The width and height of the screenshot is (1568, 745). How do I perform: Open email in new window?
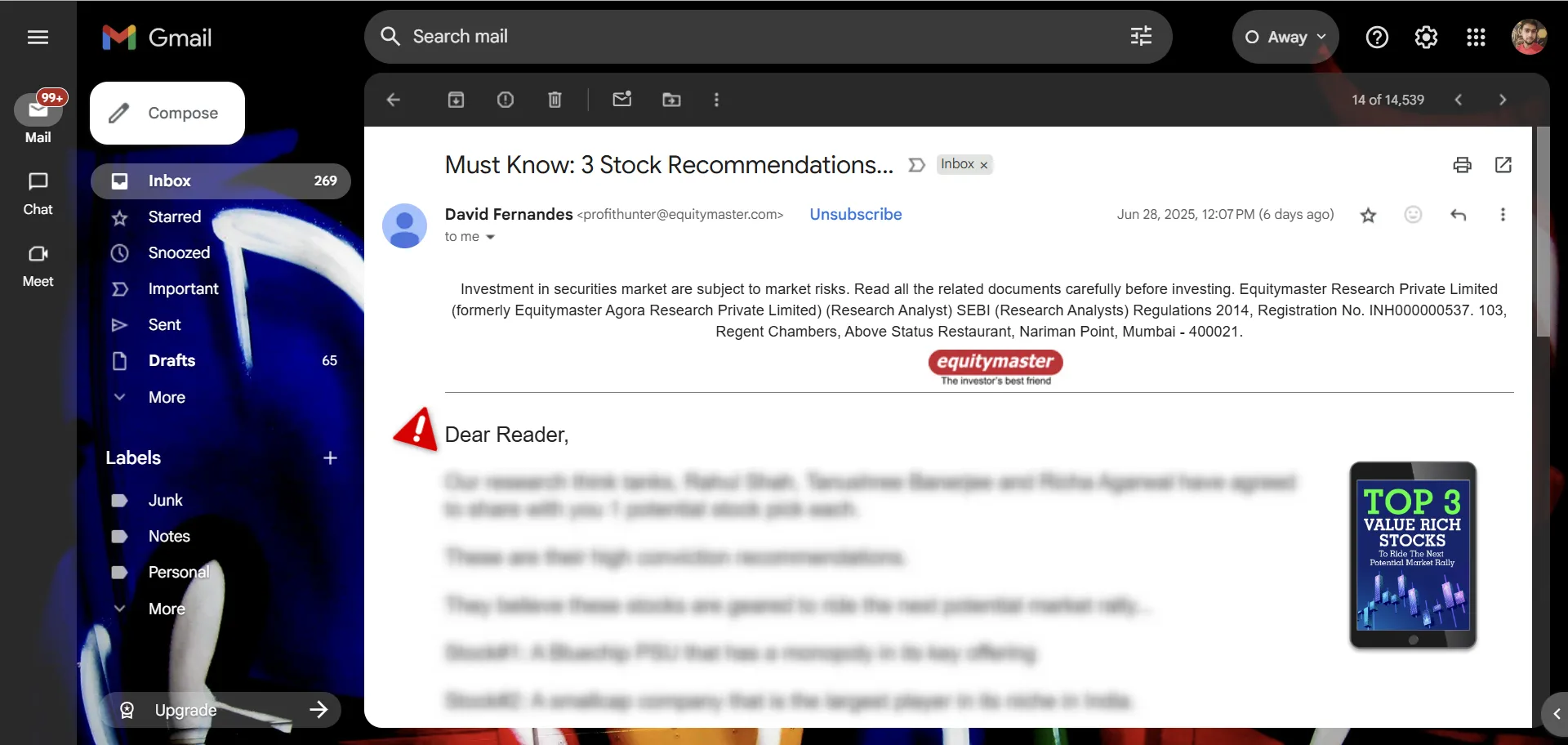click(x=1503, y=165)
